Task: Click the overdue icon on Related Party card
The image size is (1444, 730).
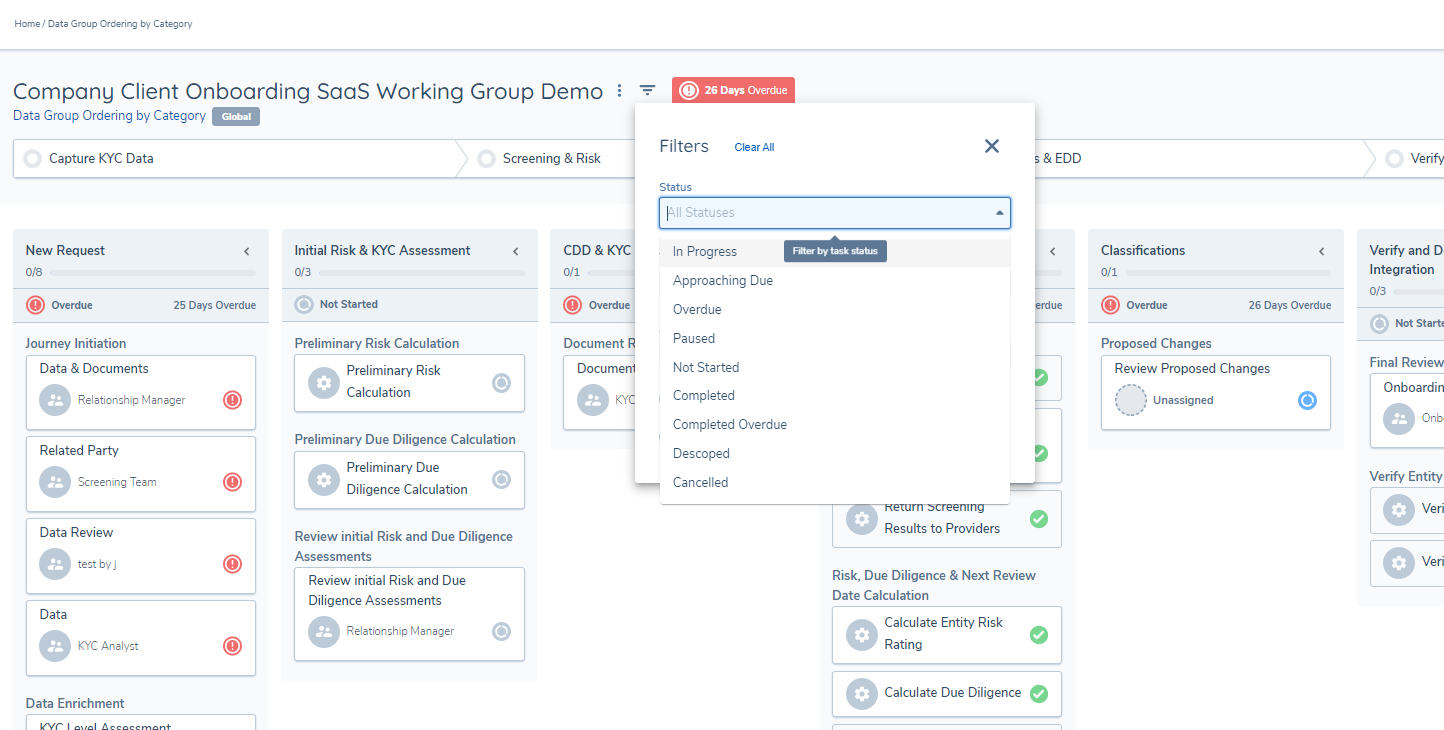Action: point(232,482)
